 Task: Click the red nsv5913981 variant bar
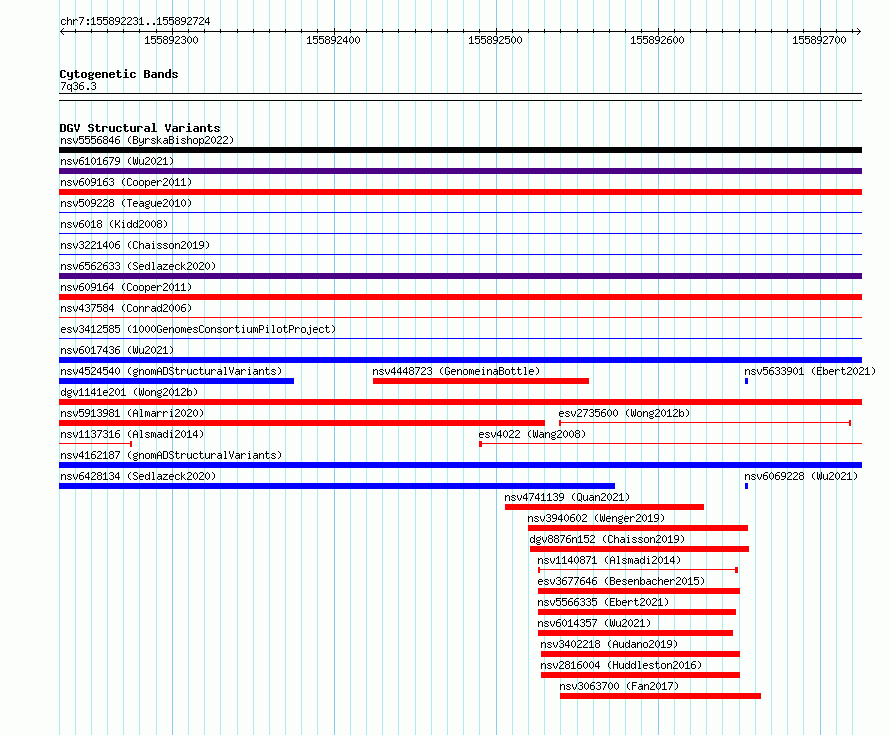[x=302, y=423]
